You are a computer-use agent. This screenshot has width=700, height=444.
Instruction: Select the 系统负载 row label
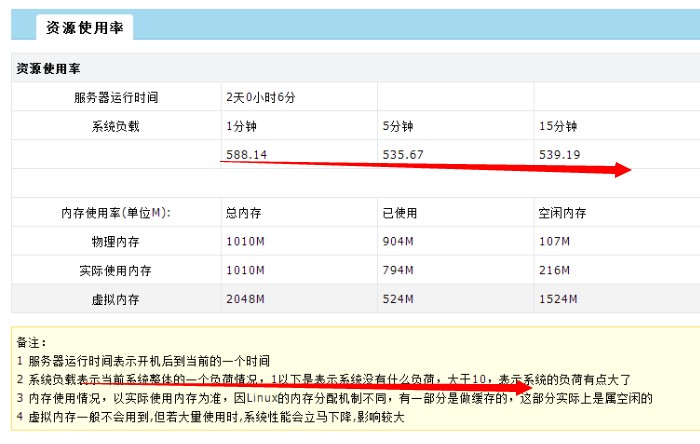click(116, 126)
